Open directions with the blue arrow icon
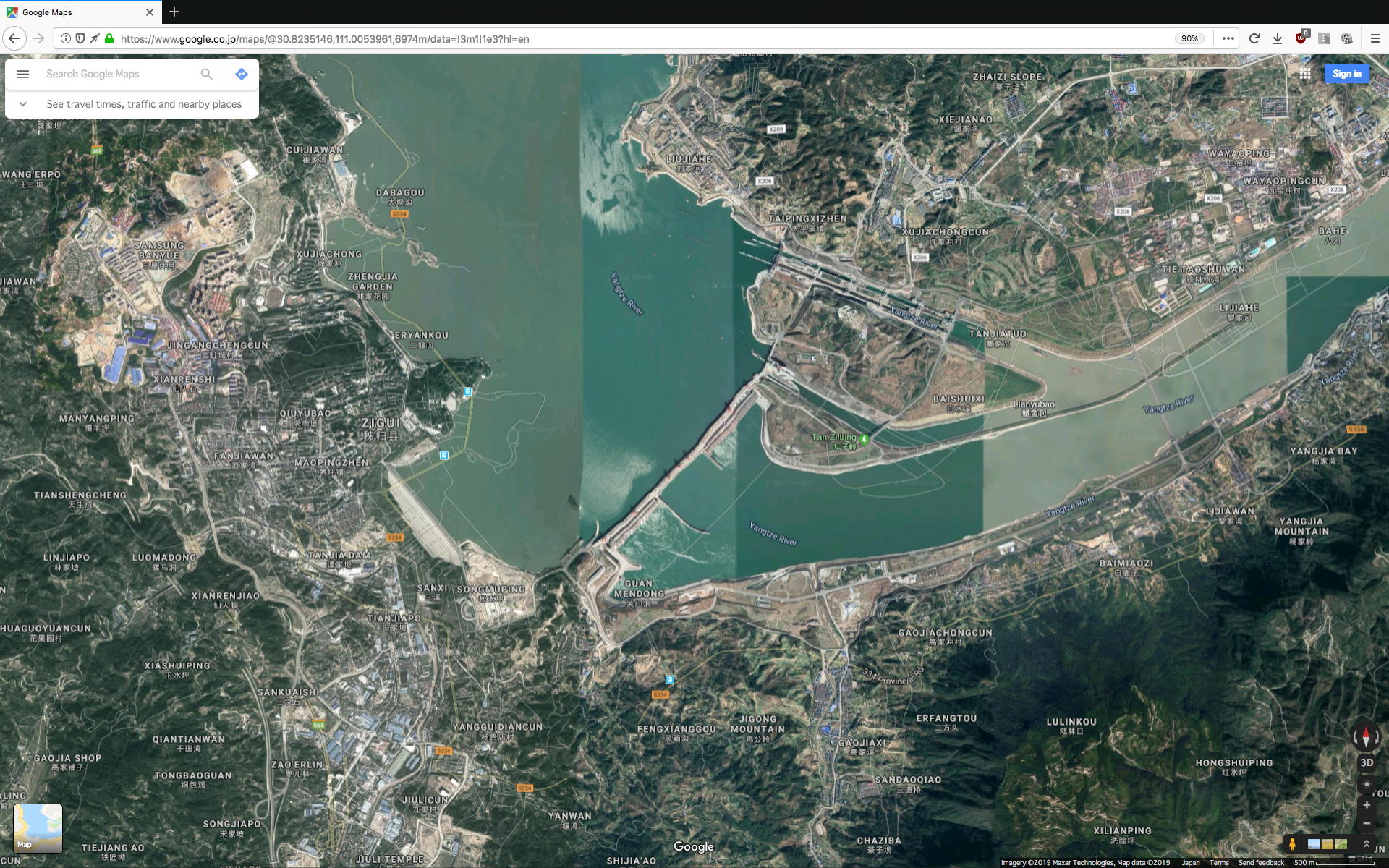The height and width of the screenshot is (868, 1389). (242, 74)
